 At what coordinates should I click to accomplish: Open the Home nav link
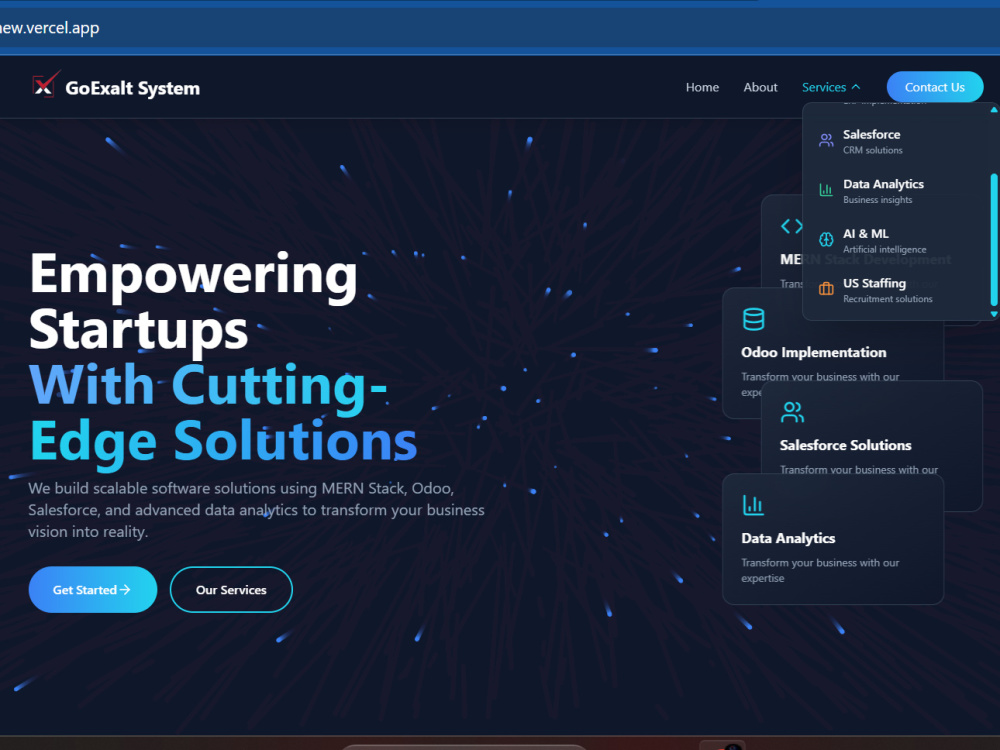coord(702,87)
